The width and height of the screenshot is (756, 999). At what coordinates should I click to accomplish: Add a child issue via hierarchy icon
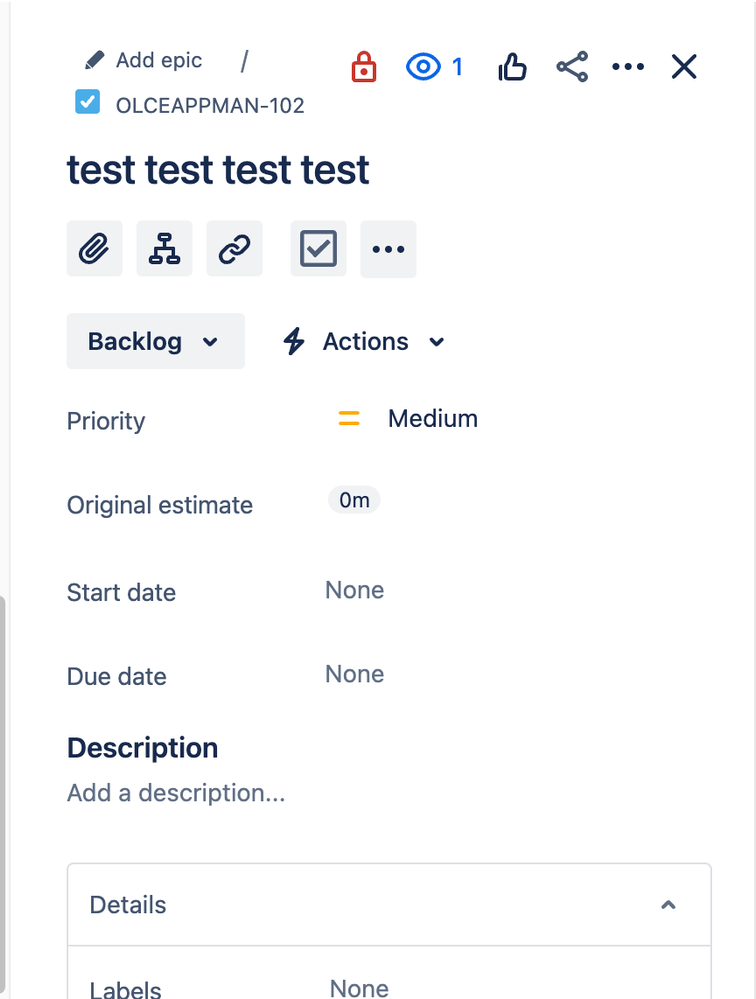point(164,249)
